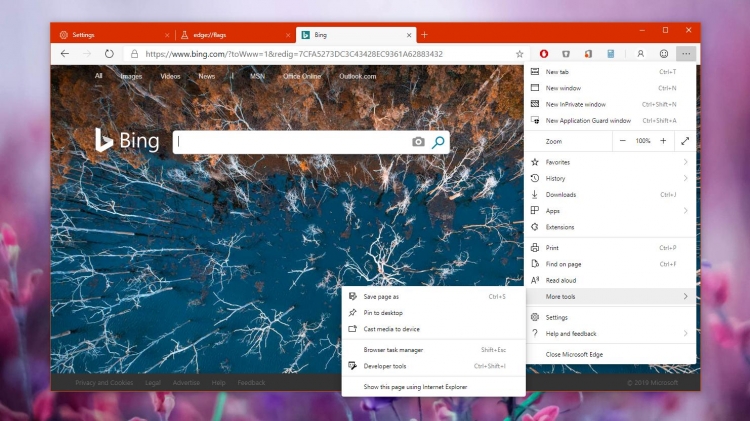Click the three-dot settings and more button

tap(686, 54)
